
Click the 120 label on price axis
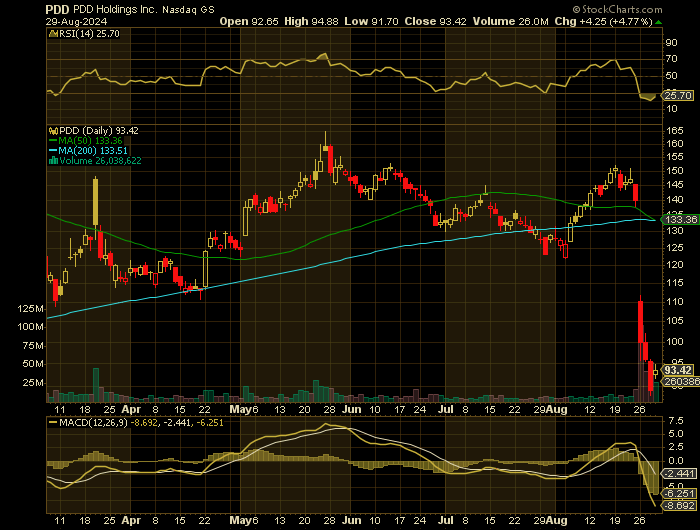point(675,265)
